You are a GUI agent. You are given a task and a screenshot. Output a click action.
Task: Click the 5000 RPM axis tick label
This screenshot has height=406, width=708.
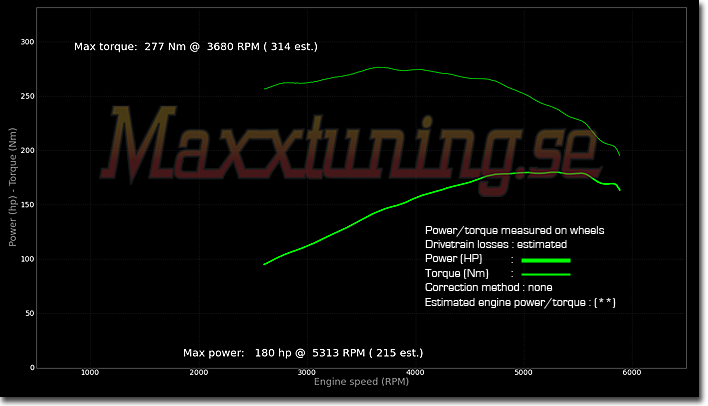(x=523, y=373)
